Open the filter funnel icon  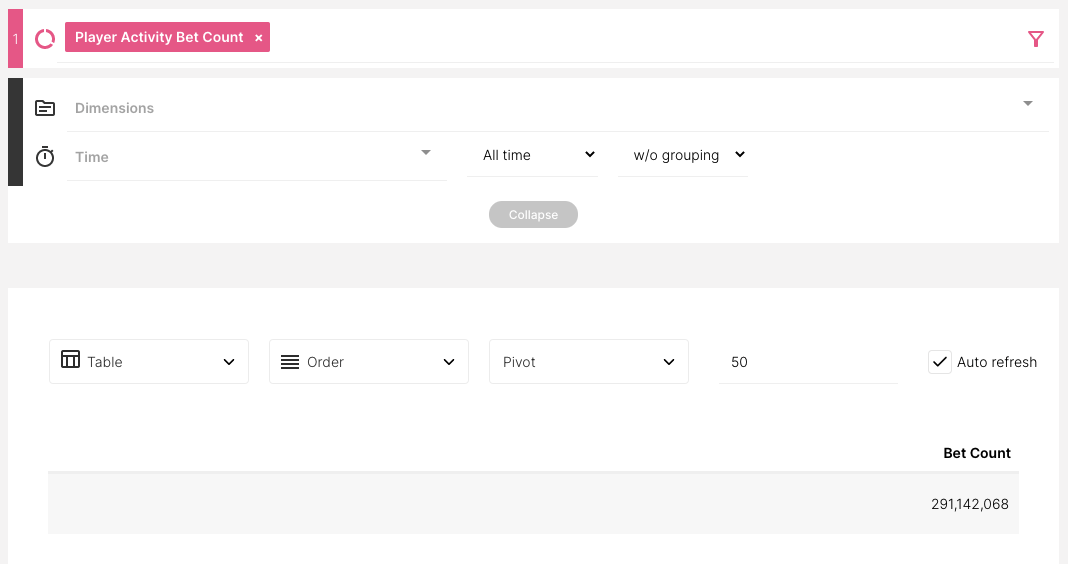[1036, 39]
